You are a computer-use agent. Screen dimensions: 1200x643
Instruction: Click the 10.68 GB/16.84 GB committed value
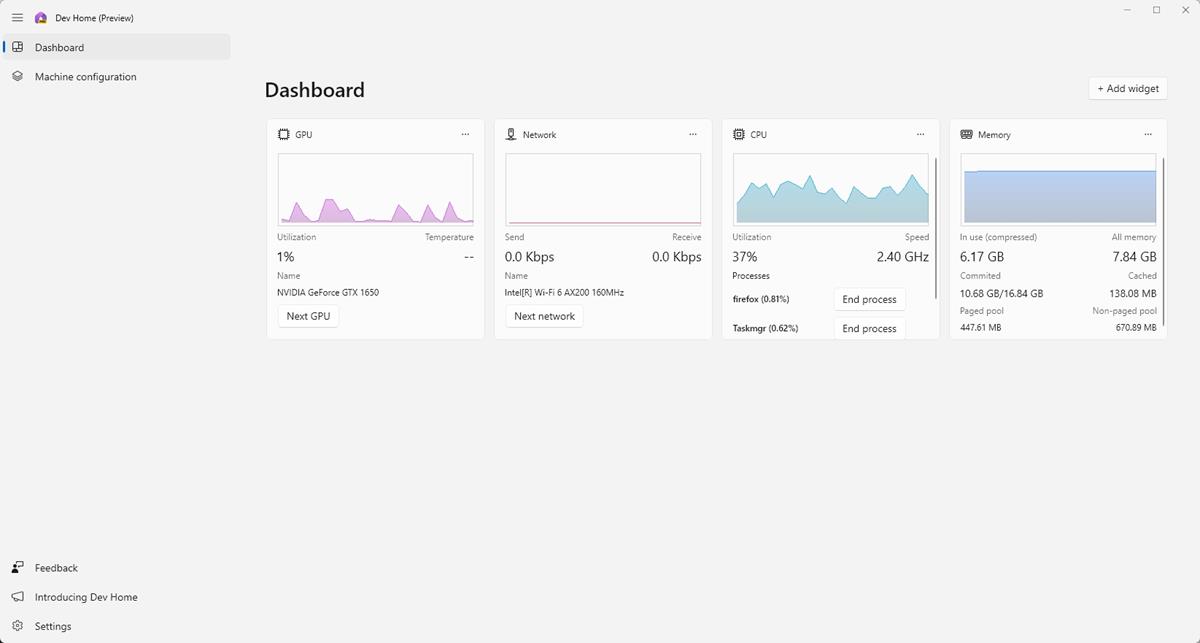1001,294
